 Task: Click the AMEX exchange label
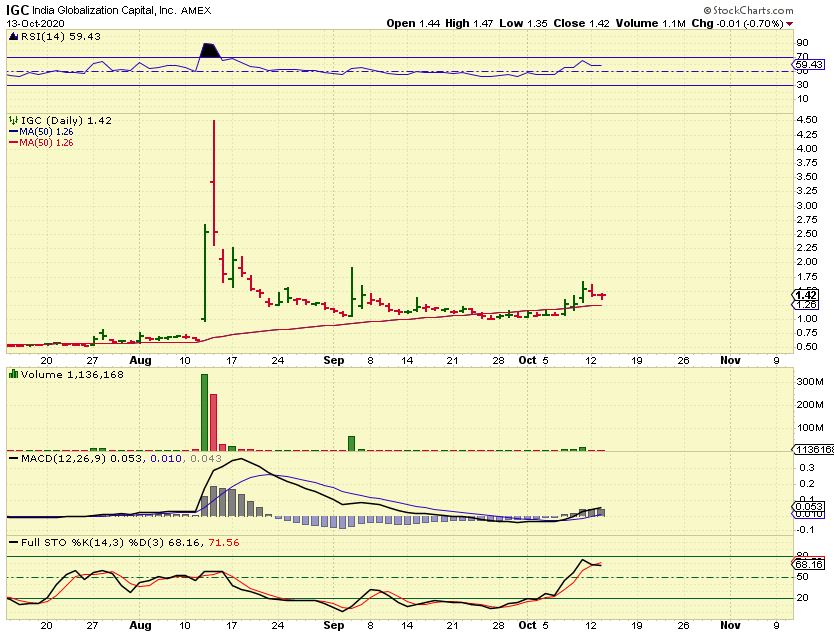(196, 10)
